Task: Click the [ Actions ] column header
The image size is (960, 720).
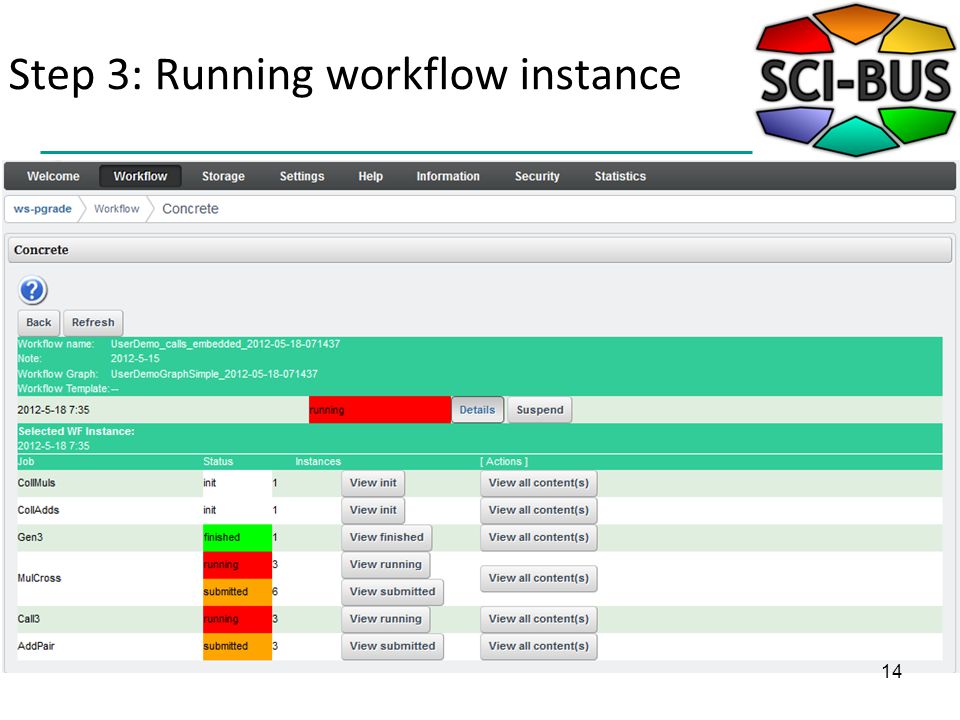Action: [x=504, y=462]
